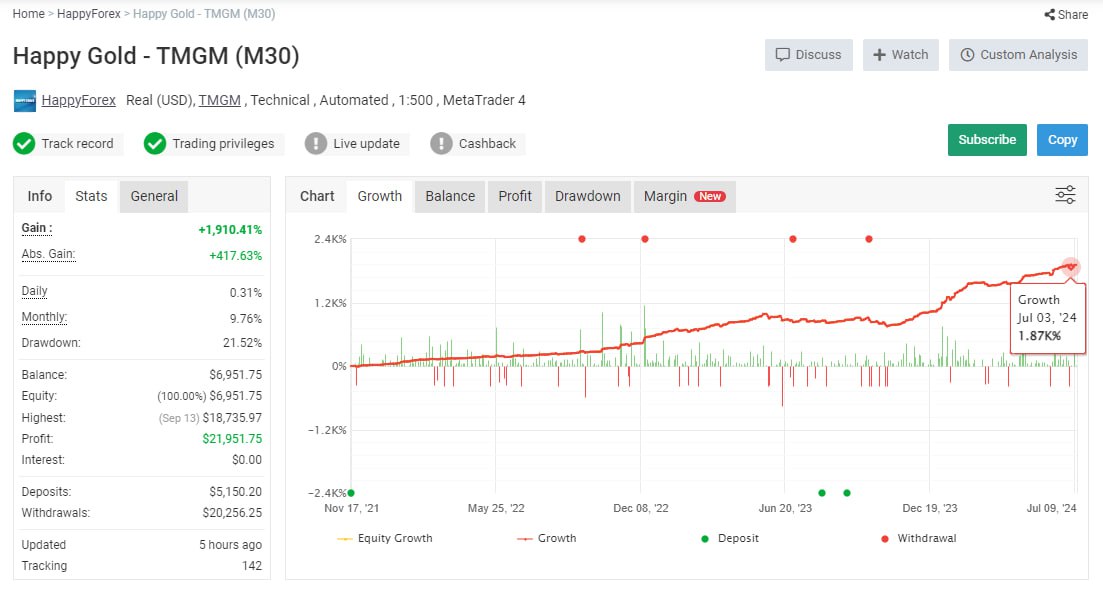Switch to the Info tab
This screenshot has height=590, width=1103.
tap(40, 196)
